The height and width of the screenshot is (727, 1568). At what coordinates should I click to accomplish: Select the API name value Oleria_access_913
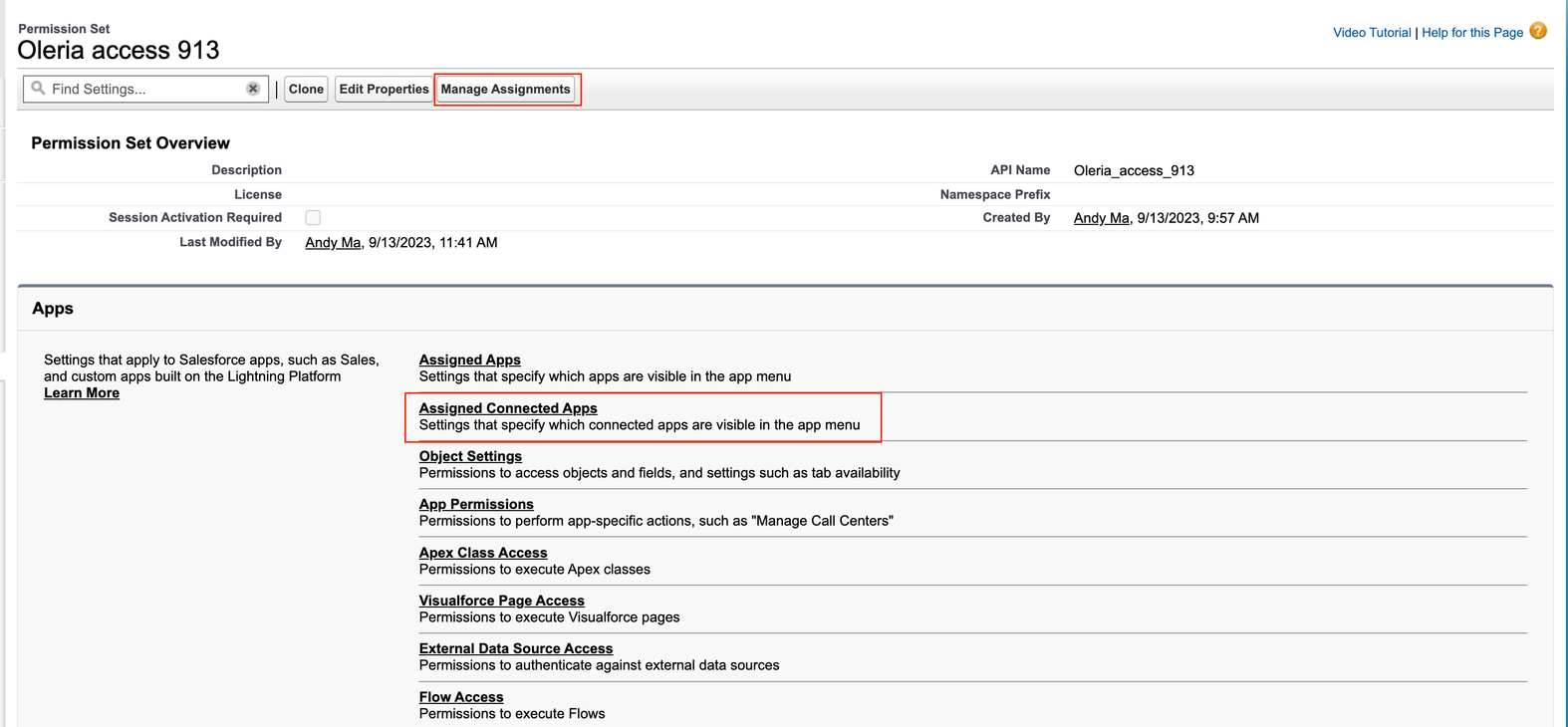[1134, 170]
